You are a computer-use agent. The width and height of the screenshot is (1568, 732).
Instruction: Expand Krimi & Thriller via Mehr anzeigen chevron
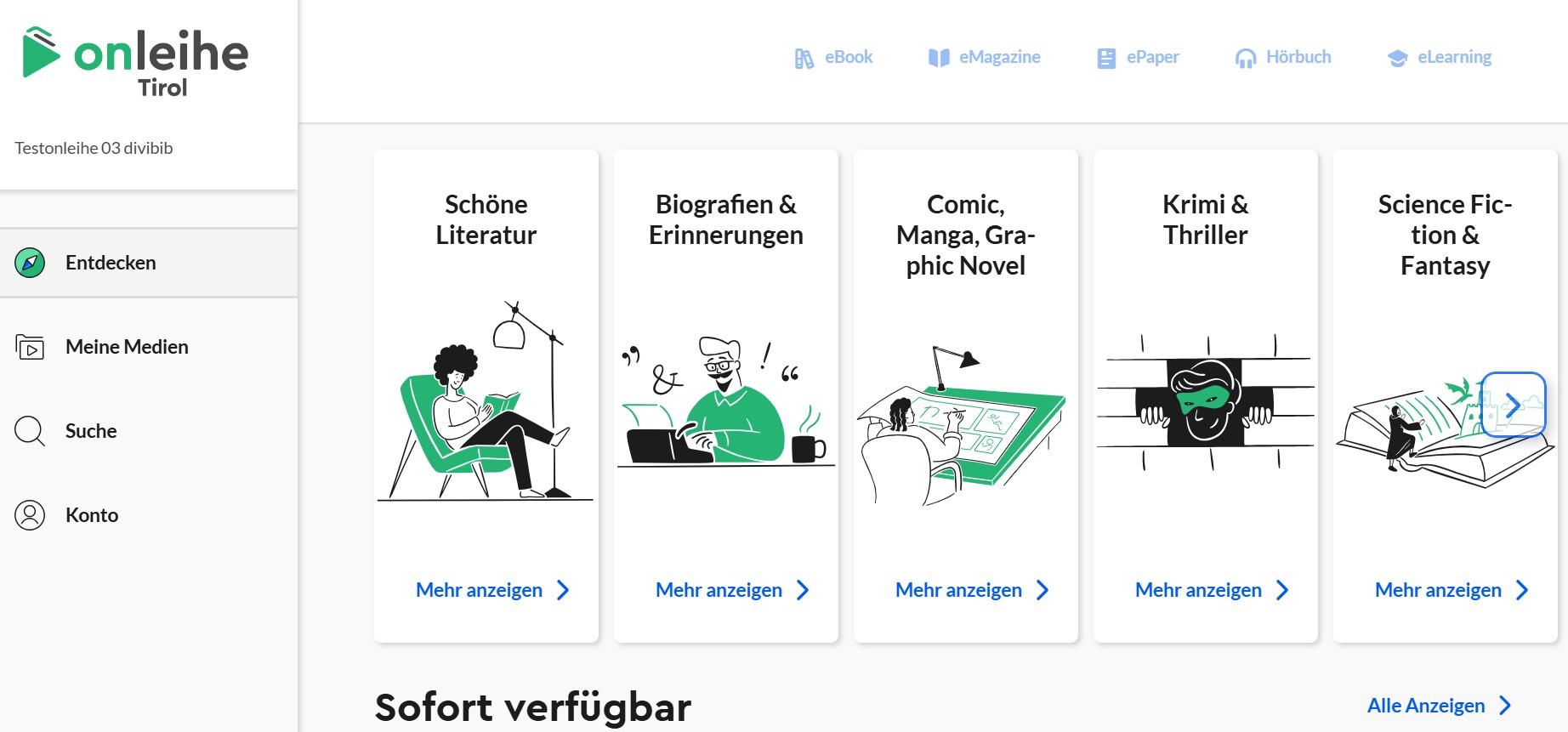(1282, 590)
